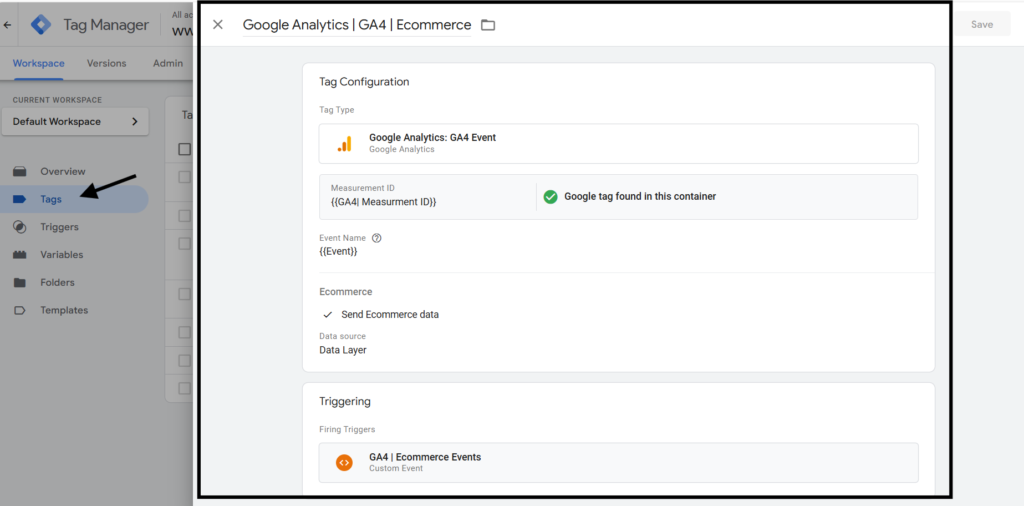Click the Variables brick icon
This screenshot has height=506, width=1024.
tap(20, 255)
